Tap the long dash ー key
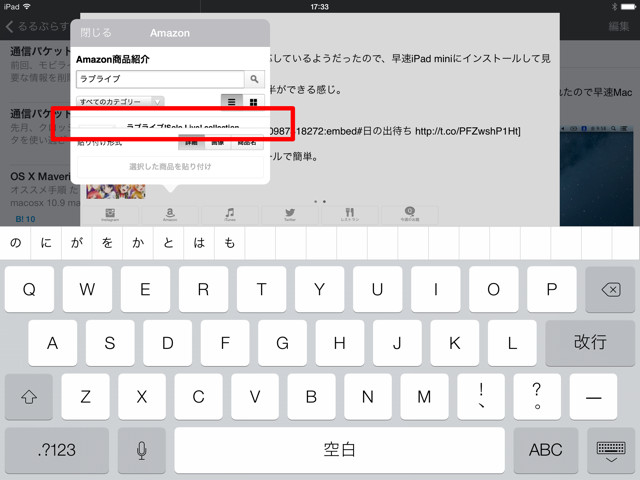The image size is (640, 480). click(x=593, y=397)
